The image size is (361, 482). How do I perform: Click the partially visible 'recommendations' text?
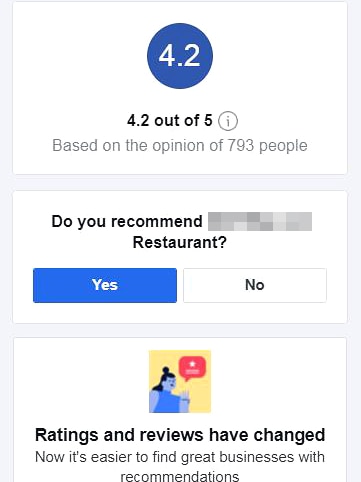180,476
